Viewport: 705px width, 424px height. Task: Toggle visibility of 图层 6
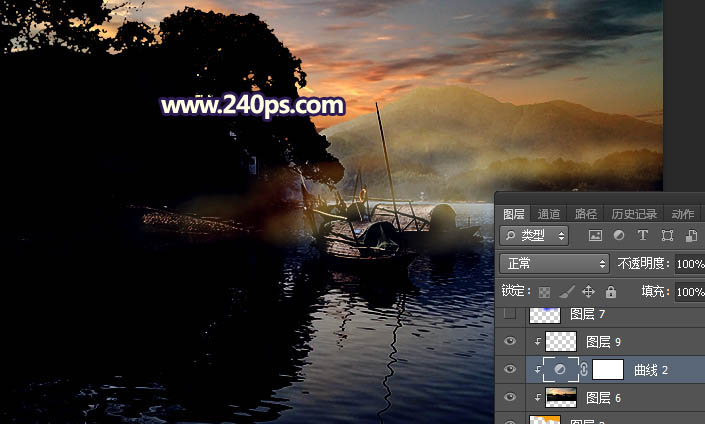pos(511,398)
